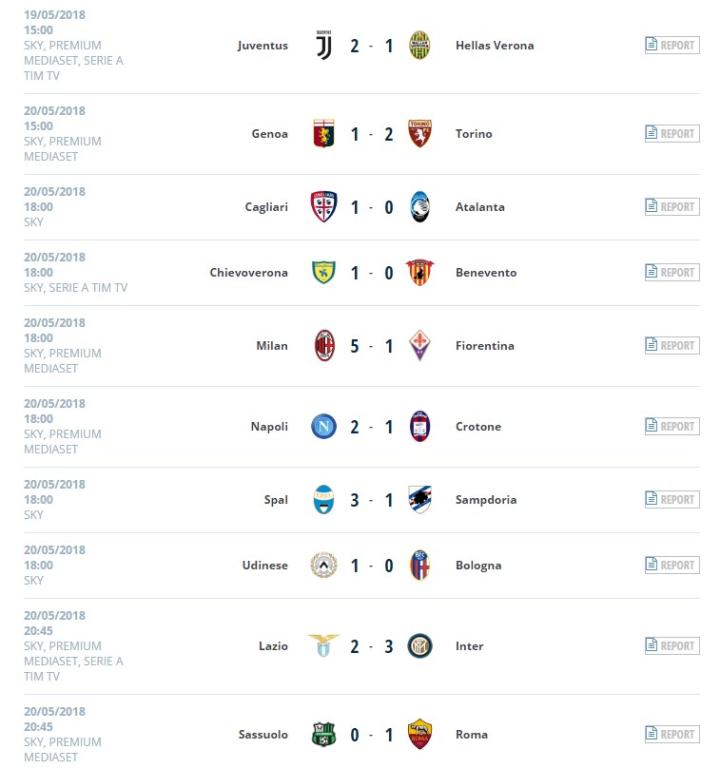The height and width of the screenshot is (768, 720).
Task: Click the Roma wolf crest
Action: tap(420, 735)
